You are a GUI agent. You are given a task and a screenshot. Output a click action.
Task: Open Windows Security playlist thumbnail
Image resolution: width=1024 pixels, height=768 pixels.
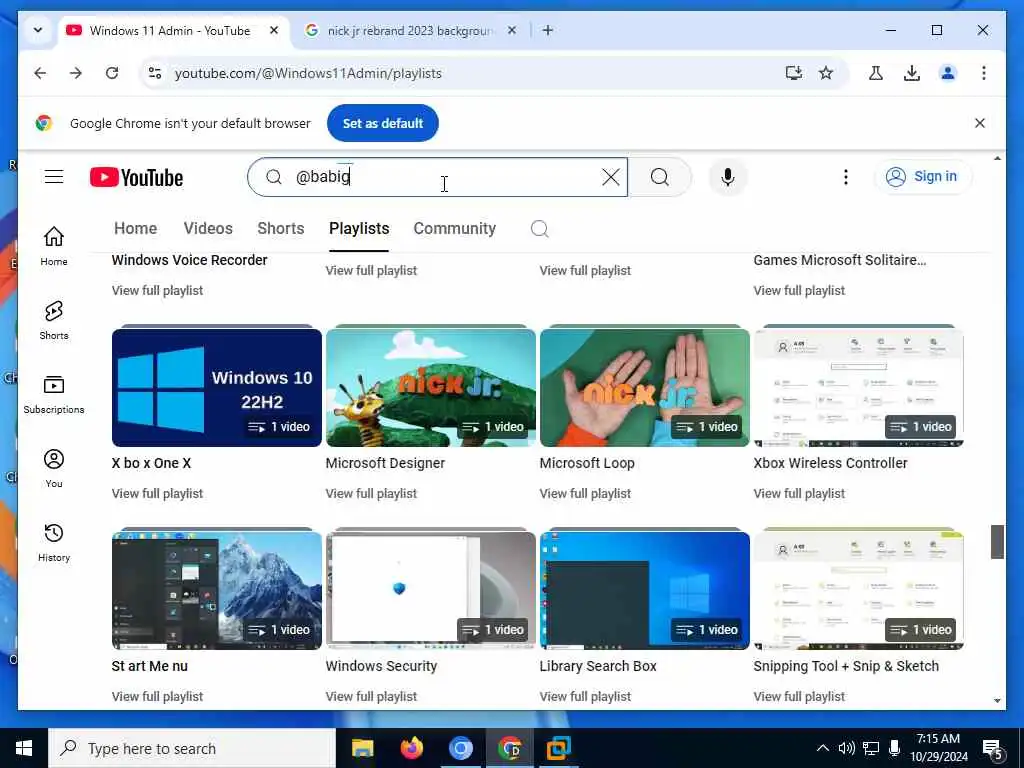coord(430,590)
